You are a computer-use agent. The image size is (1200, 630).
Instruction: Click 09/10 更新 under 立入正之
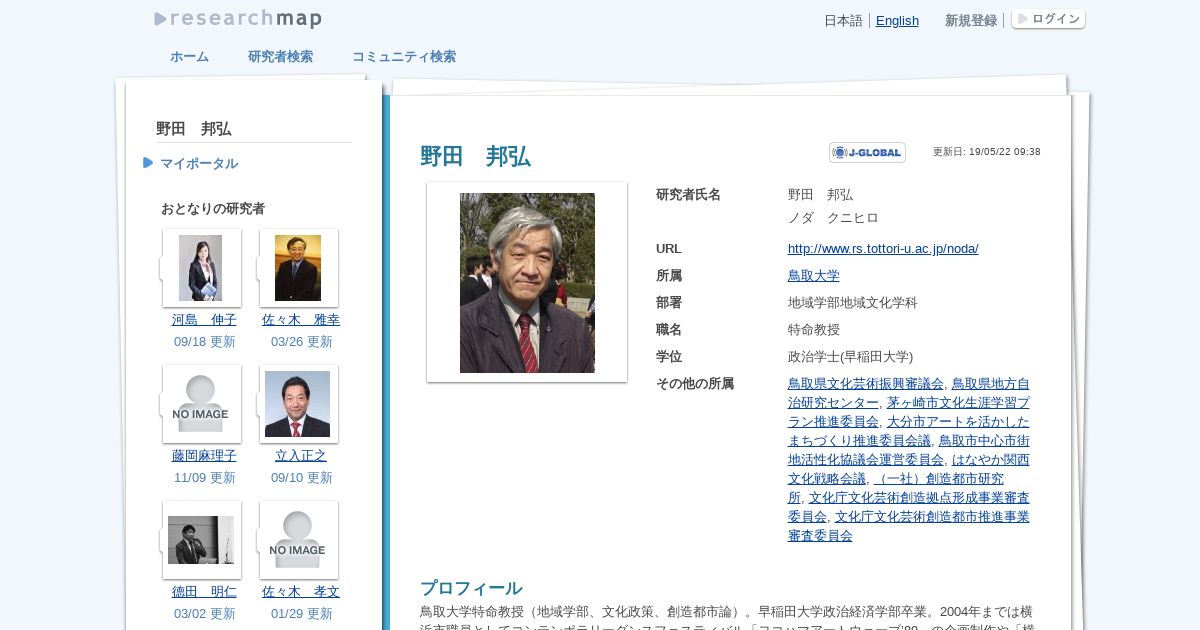[302, 478]
